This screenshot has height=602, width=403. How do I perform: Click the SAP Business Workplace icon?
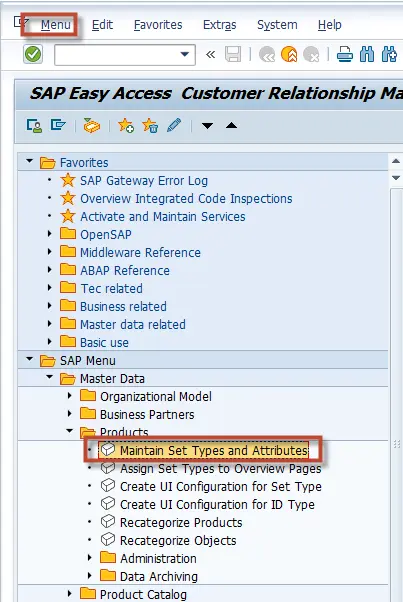[x=92, y=126]
